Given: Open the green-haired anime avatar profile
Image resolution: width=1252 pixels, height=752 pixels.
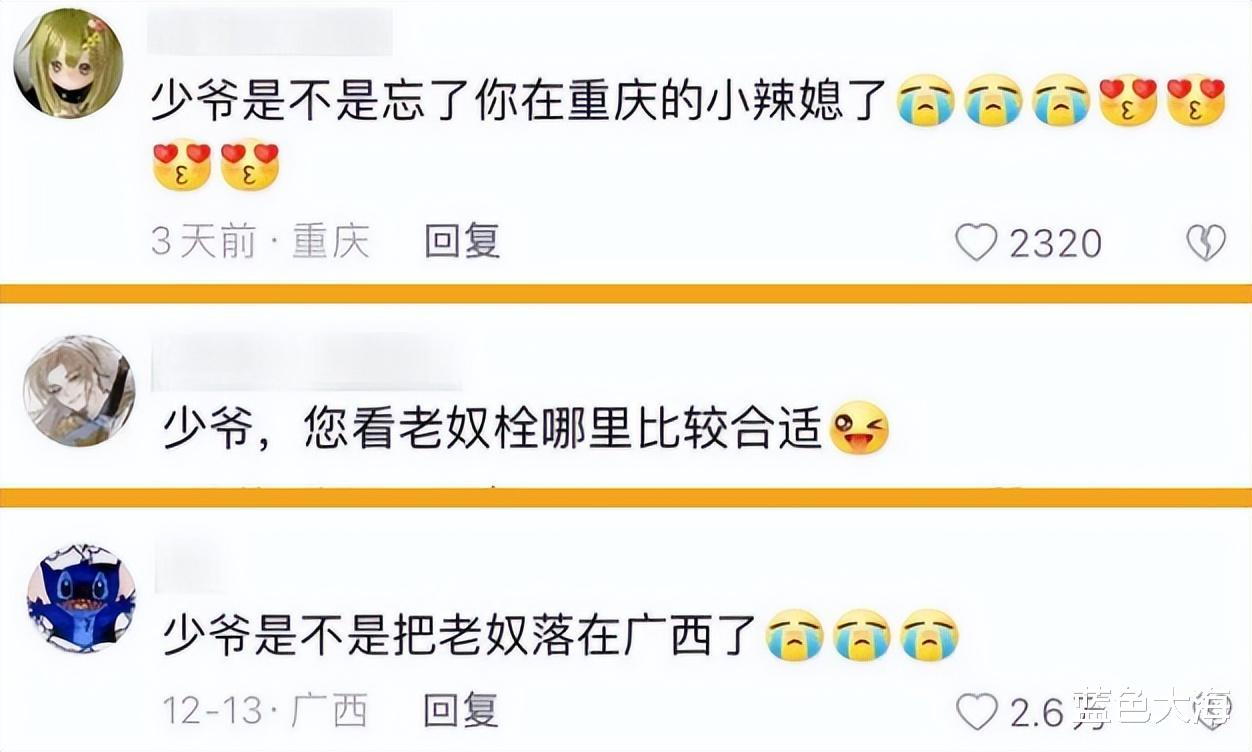Looking at the screenshot, I should point(68,64).
